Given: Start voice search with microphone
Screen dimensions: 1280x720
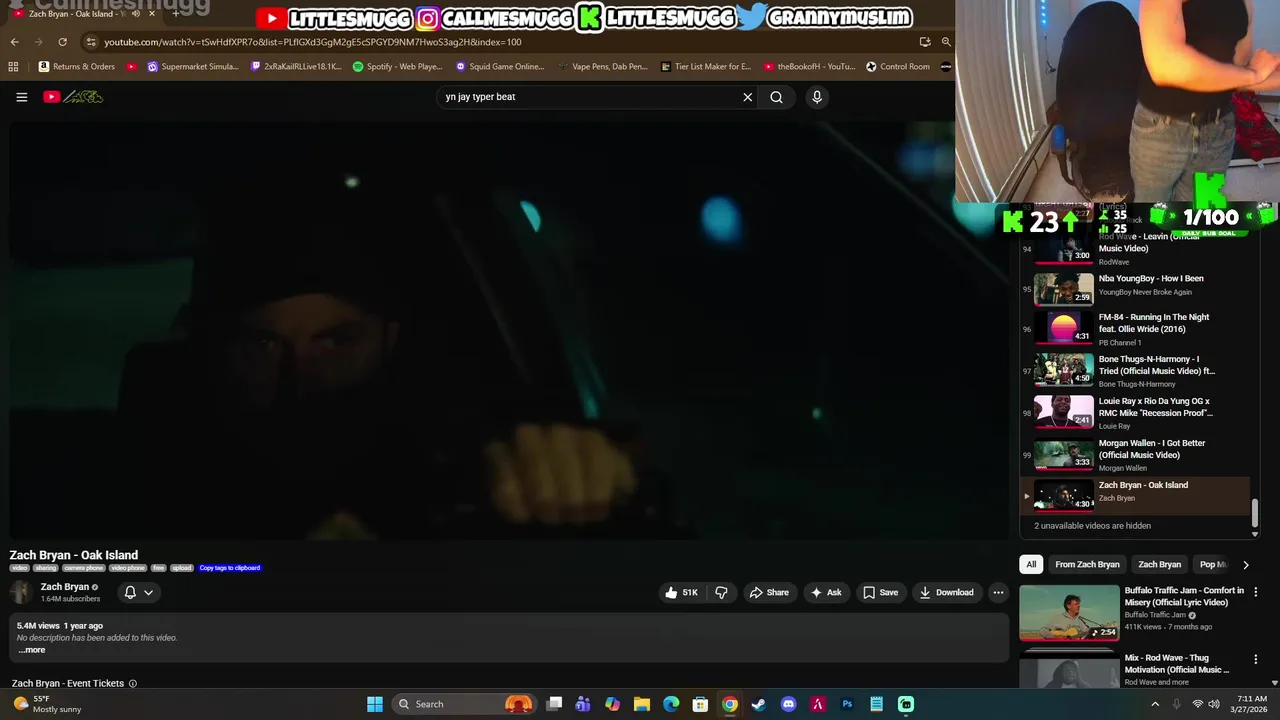Looking at the screenshot, I should pos(817,97).
